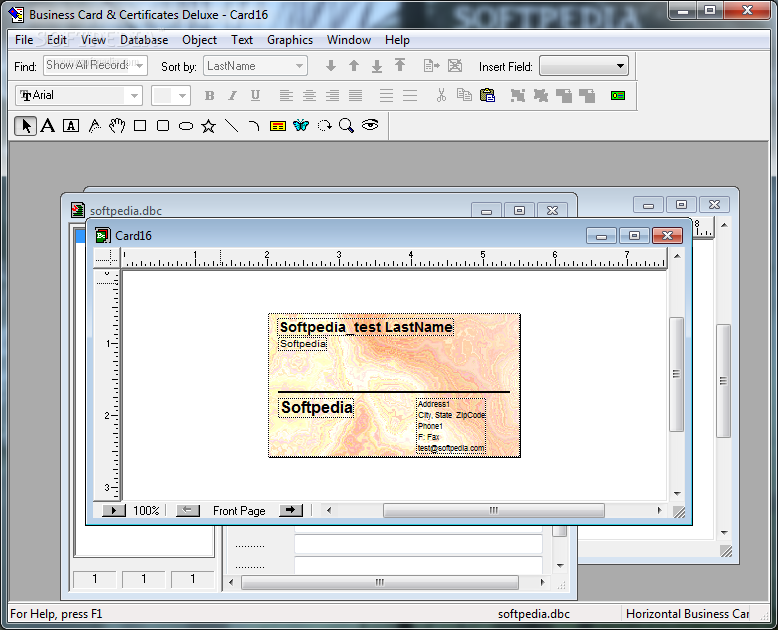Select the Softpedia_test LastName text on card
778x630 pixels.
pyautogui.click(x=366, y=327)
